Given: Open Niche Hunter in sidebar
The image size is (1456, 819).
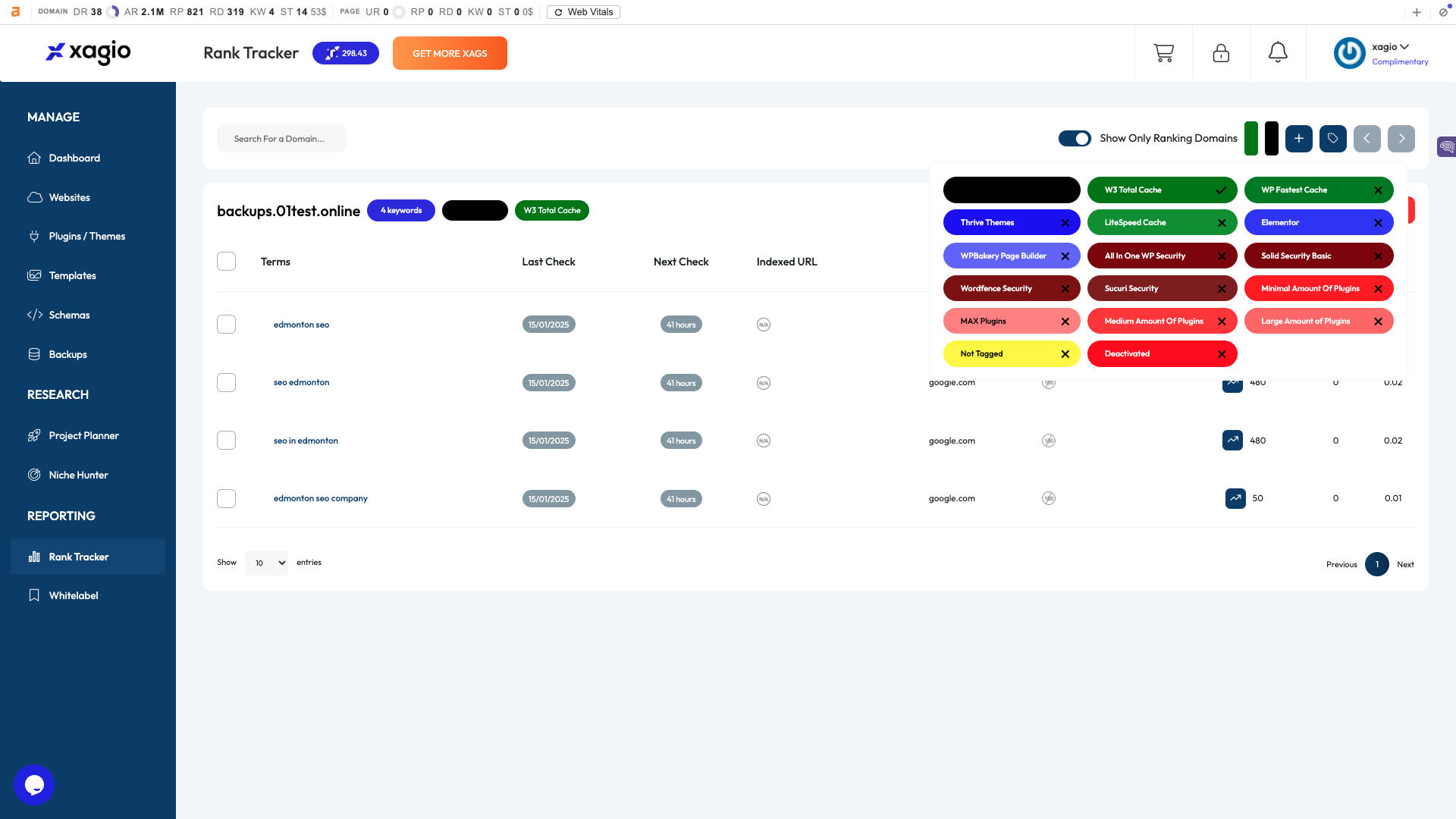Looking at the screenshot, I should 78,475.
